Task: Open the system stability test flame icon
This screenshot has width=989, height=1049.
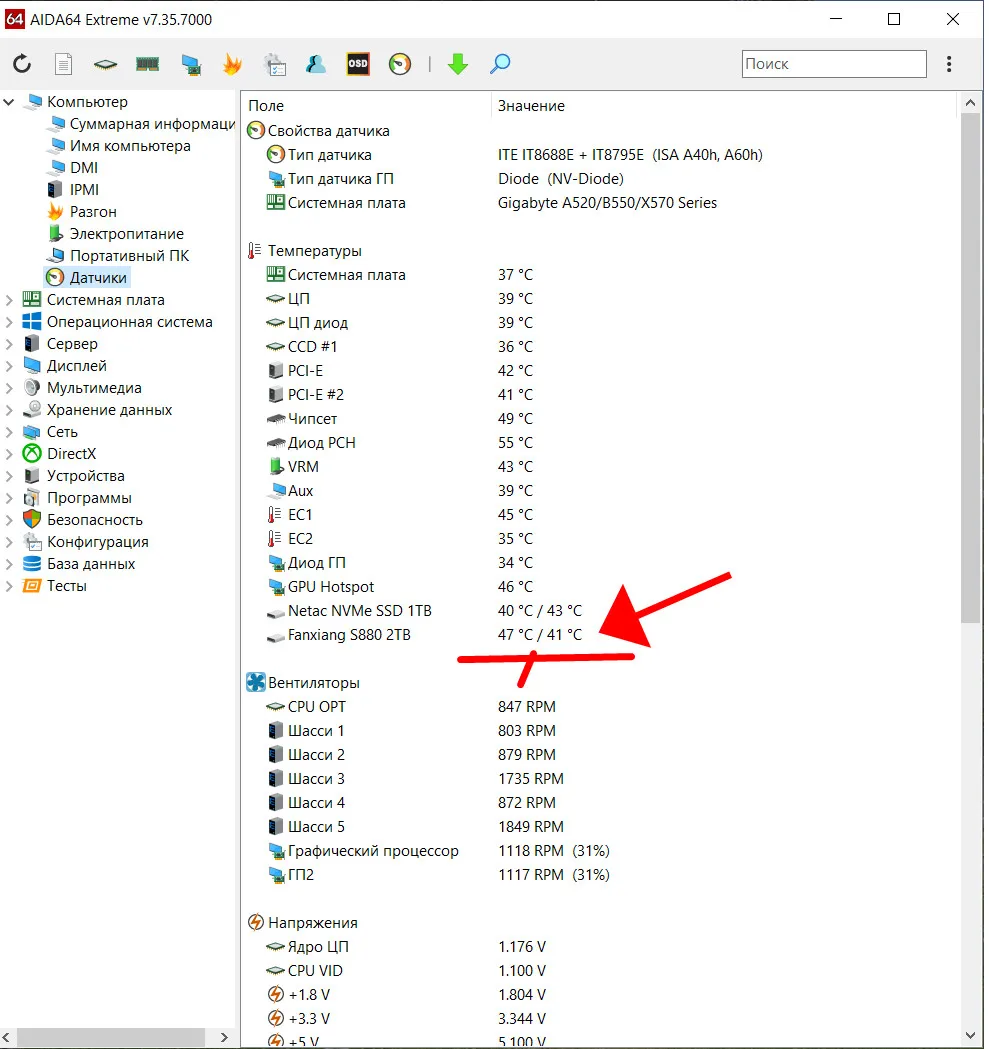Action: (x=232, y=64)
